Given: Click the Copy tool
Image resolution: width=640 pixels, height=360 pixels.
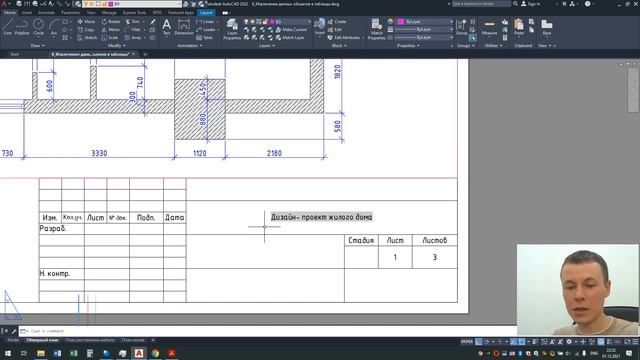Looking at the screenshot, I should click(x=86, y=29).
